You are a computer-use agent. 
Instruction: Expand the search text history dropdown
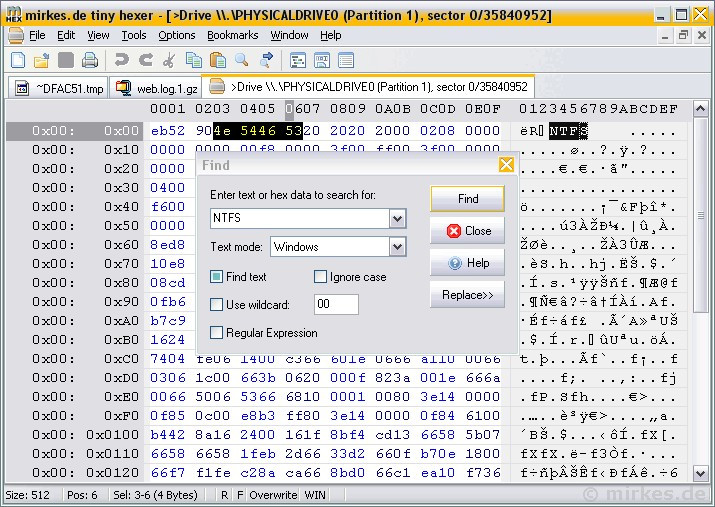[397, 219]
